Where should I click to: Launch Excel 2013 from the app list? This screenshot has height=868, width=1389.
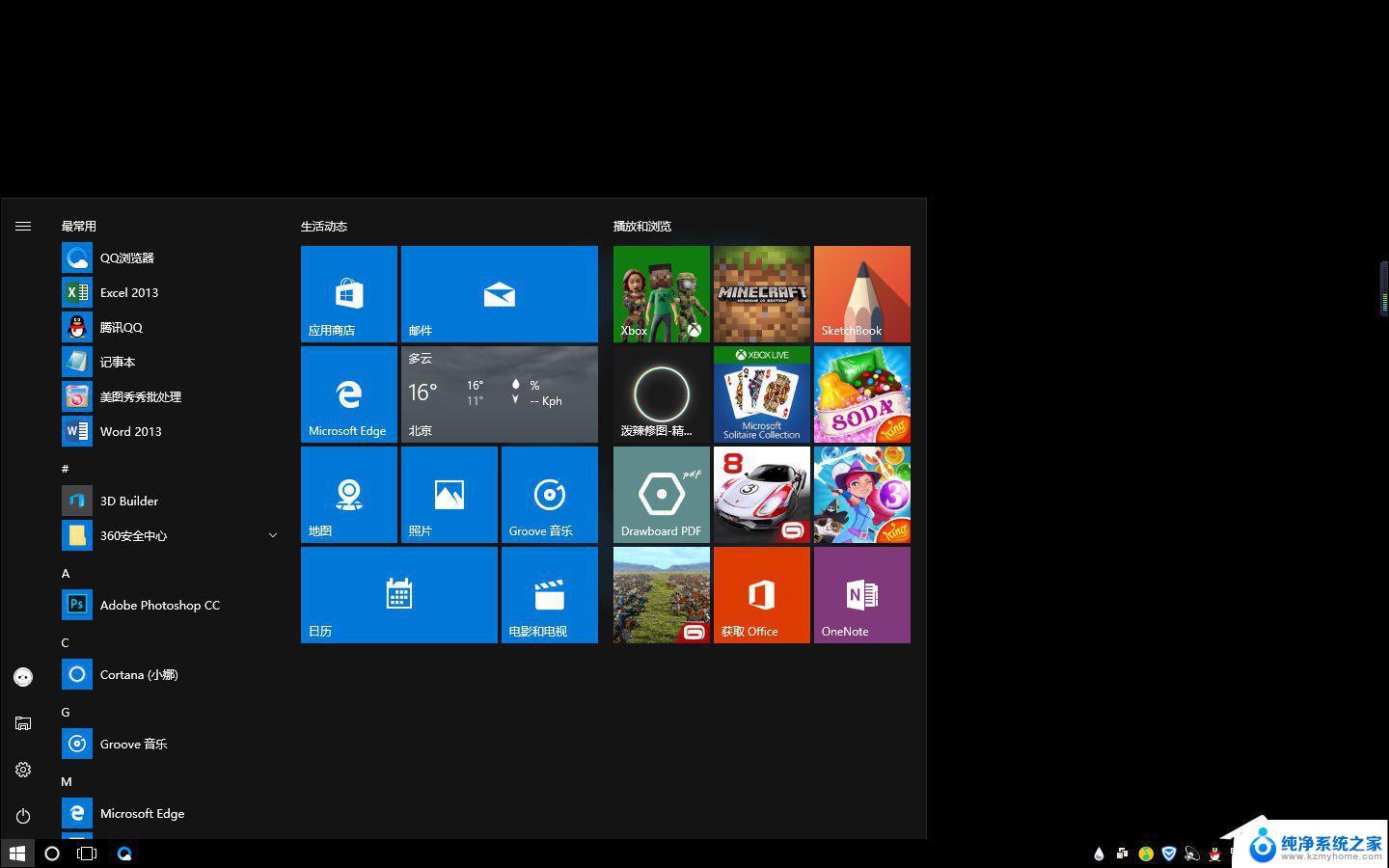(170, 292)
